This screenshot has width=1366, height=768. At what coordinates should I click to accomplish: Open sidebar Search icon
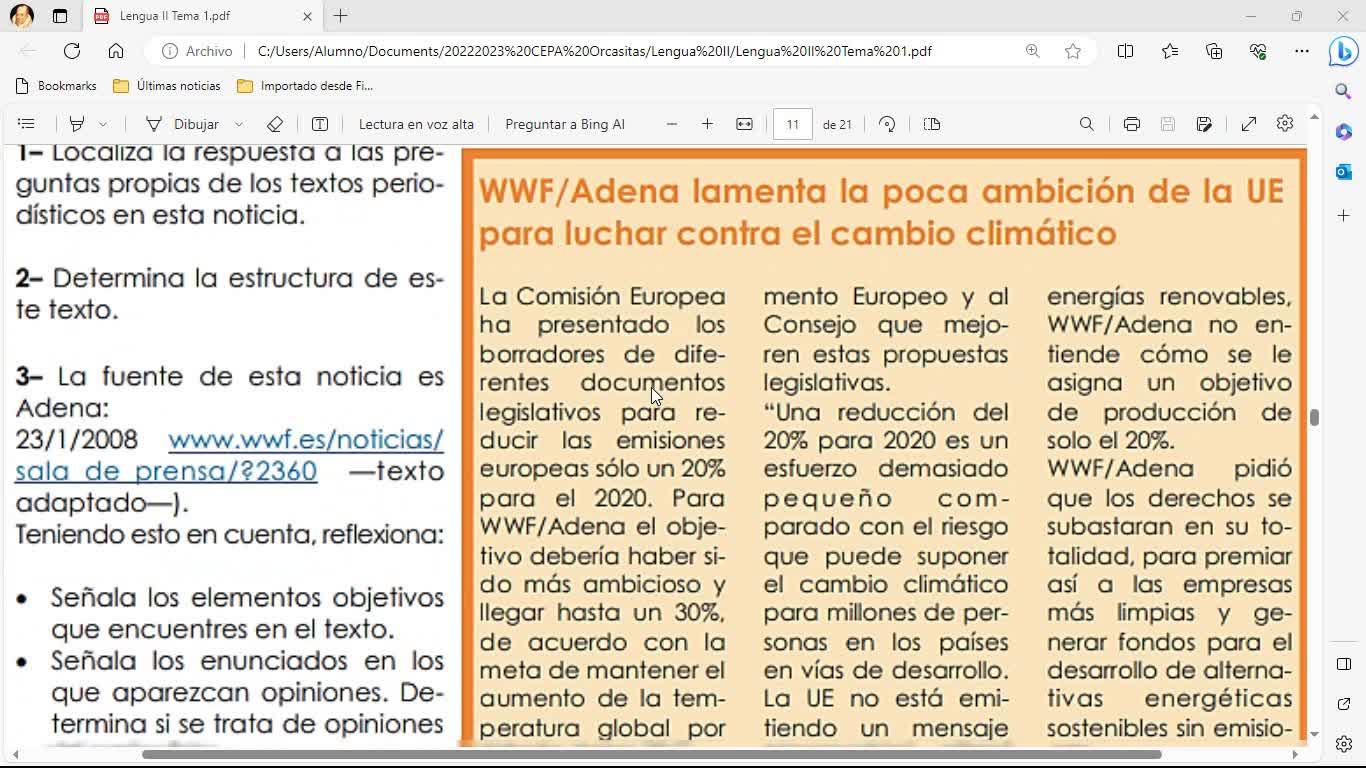pyautogui.click(x=1343, y=91)
